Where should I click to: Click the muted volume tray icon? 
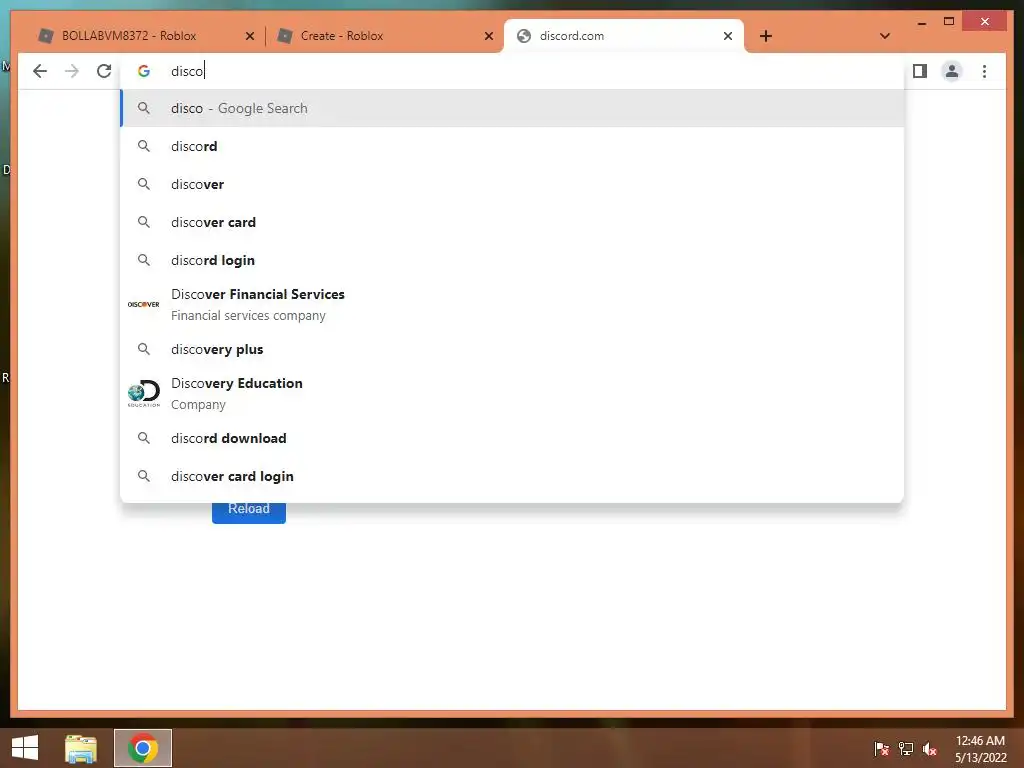929,748
